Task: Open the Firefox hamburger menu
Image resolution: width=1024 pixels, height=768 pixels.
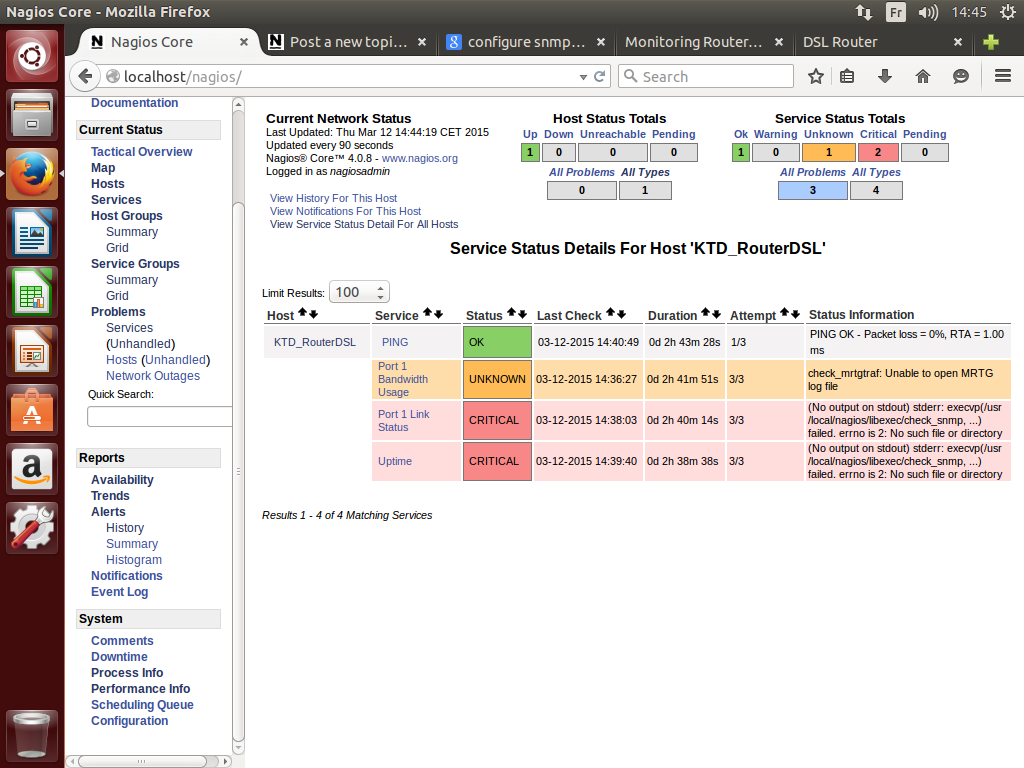Action: tap(1003, 77)
